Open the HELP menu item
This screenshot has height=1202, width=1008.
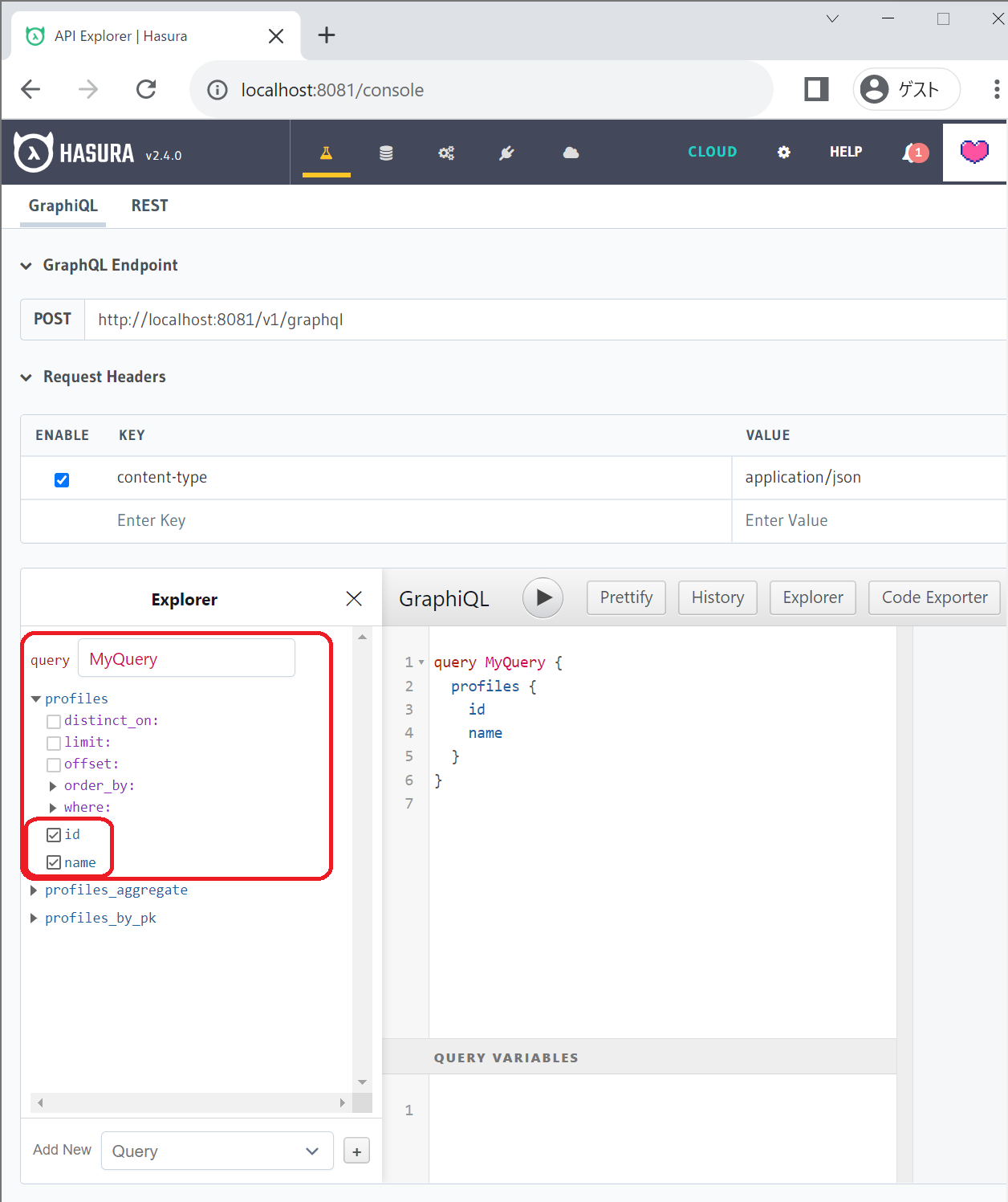click(x=846, y=152)
